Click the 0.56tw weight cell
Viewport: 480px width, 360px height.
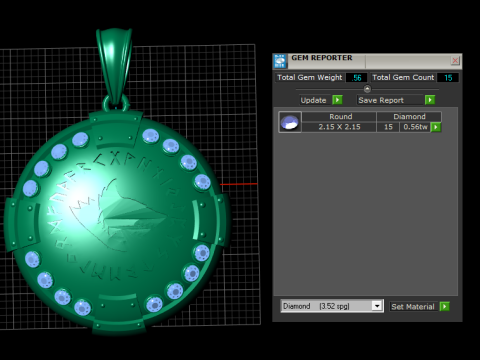point(415,127)
